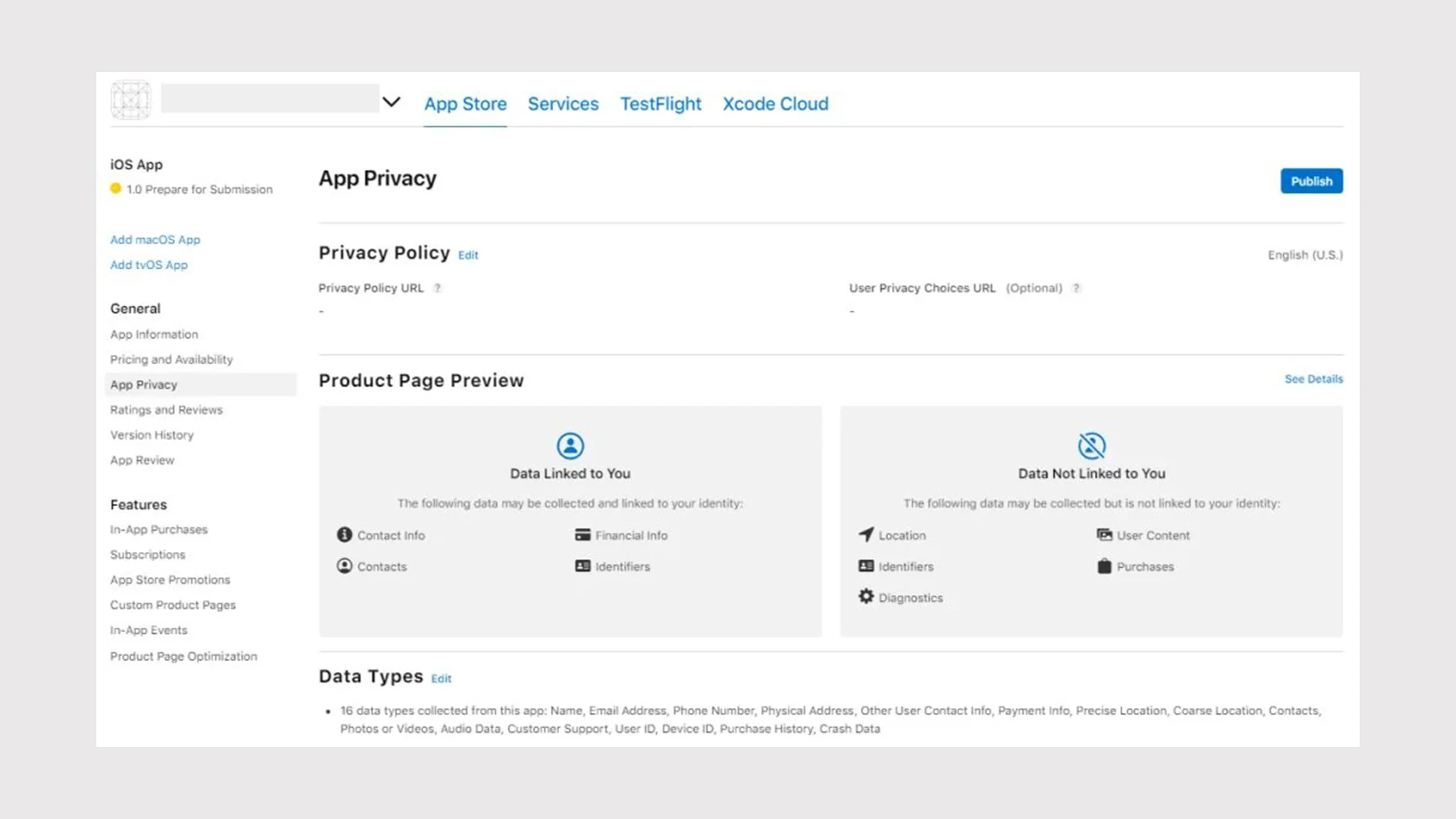1456x819 pixels.
Task: Click the Contacts icon
Action: [344, 566]
